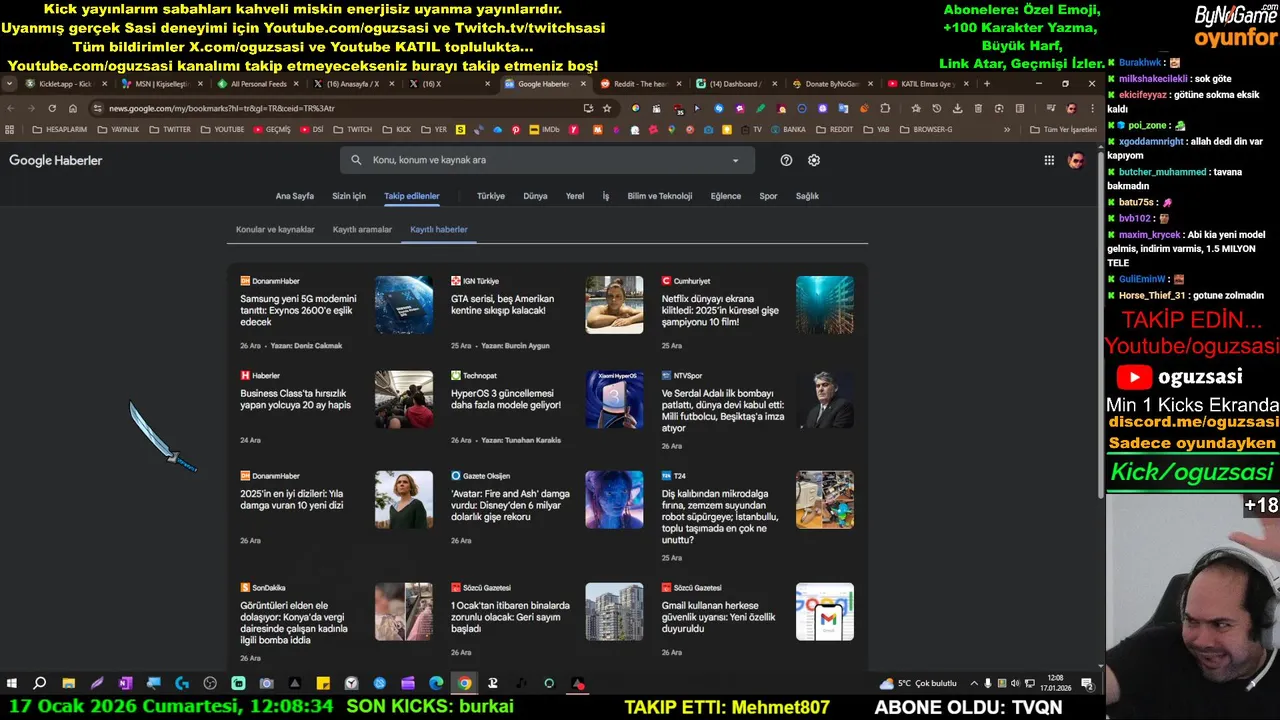This screenshot has width=1280, height=720.
Task: Open File Explorer from taskbar
Action: coord(68,683)
